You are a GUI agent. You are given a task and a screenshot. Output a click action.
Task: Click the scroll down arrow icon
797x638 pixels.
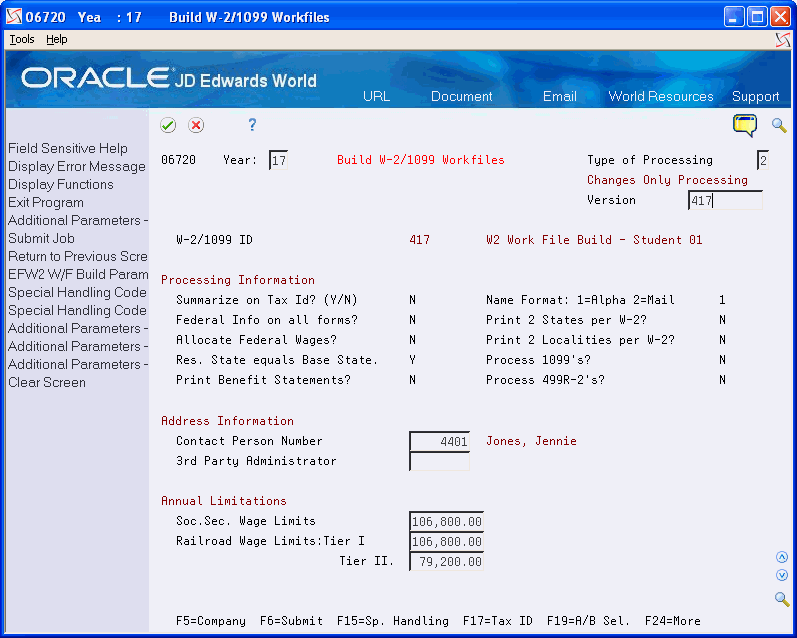782,575
